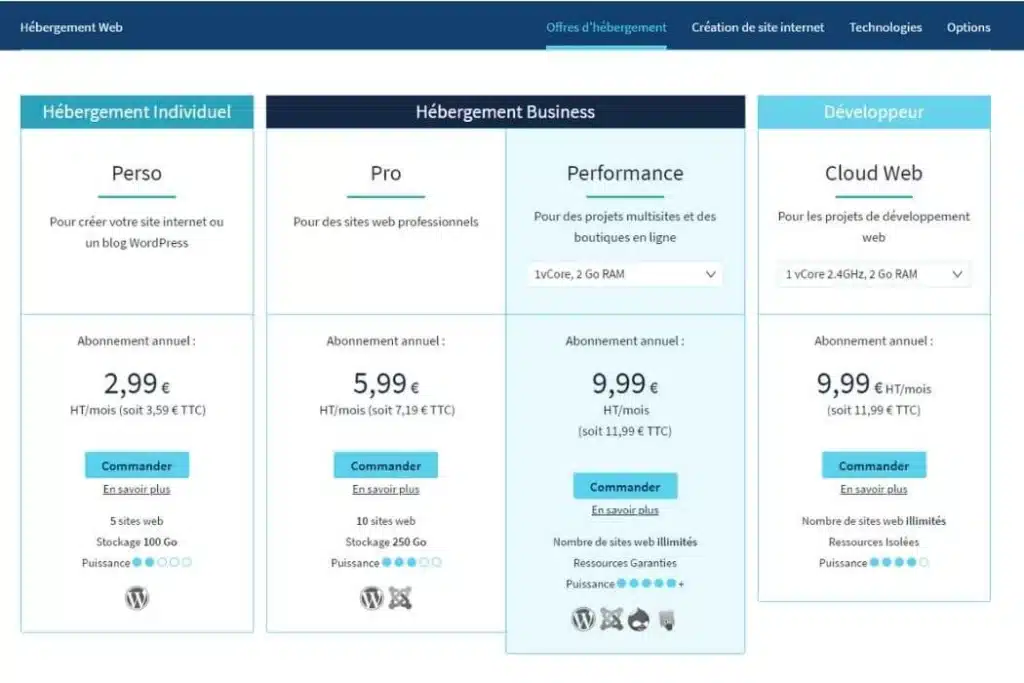This screenshot has width=1024, height=683.
Task: Click the WordPress icon in the Perso plan
Action: 136,597
